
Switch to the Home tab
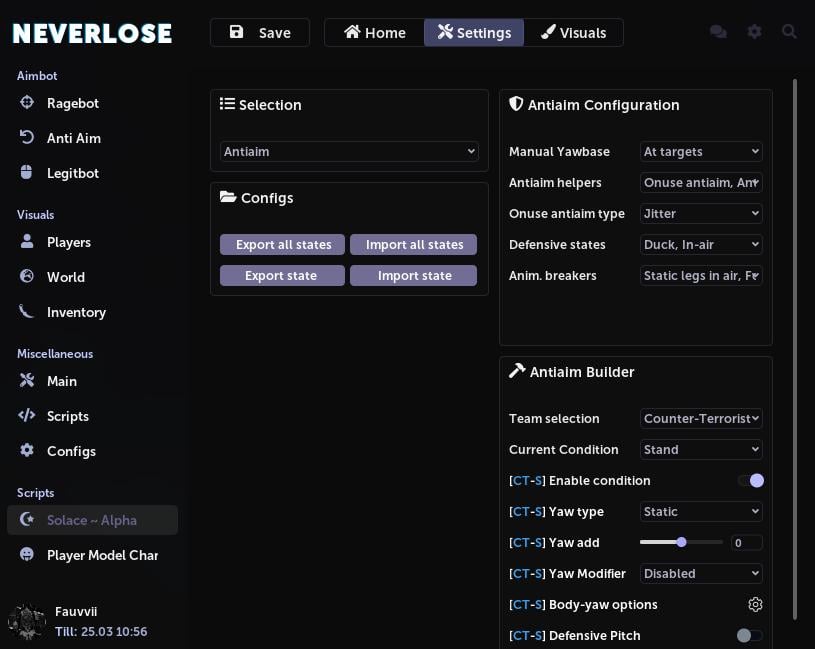click(x=374, y=32)
